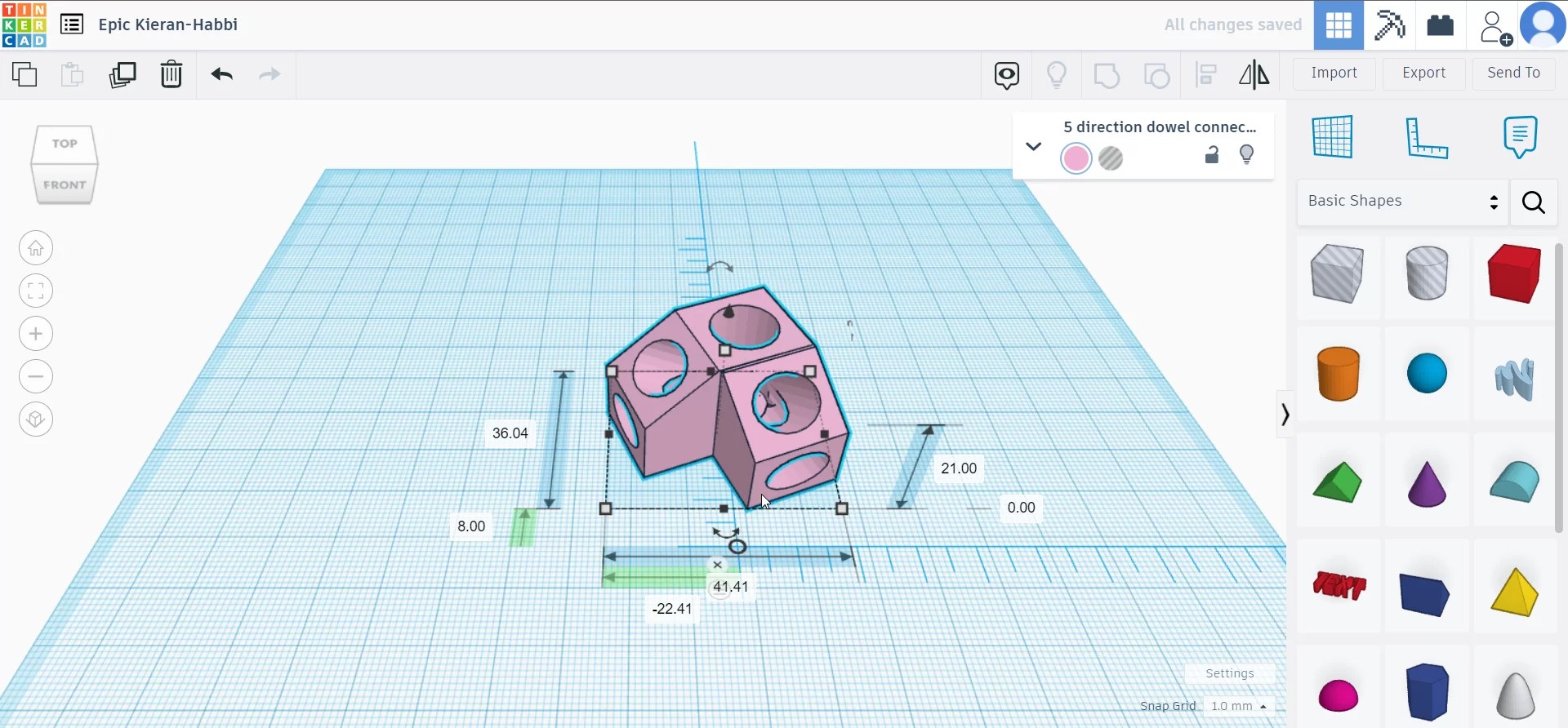Edit the 41.41 dimension value
This screenshot has width=1568, height=728.
point(730,587)
